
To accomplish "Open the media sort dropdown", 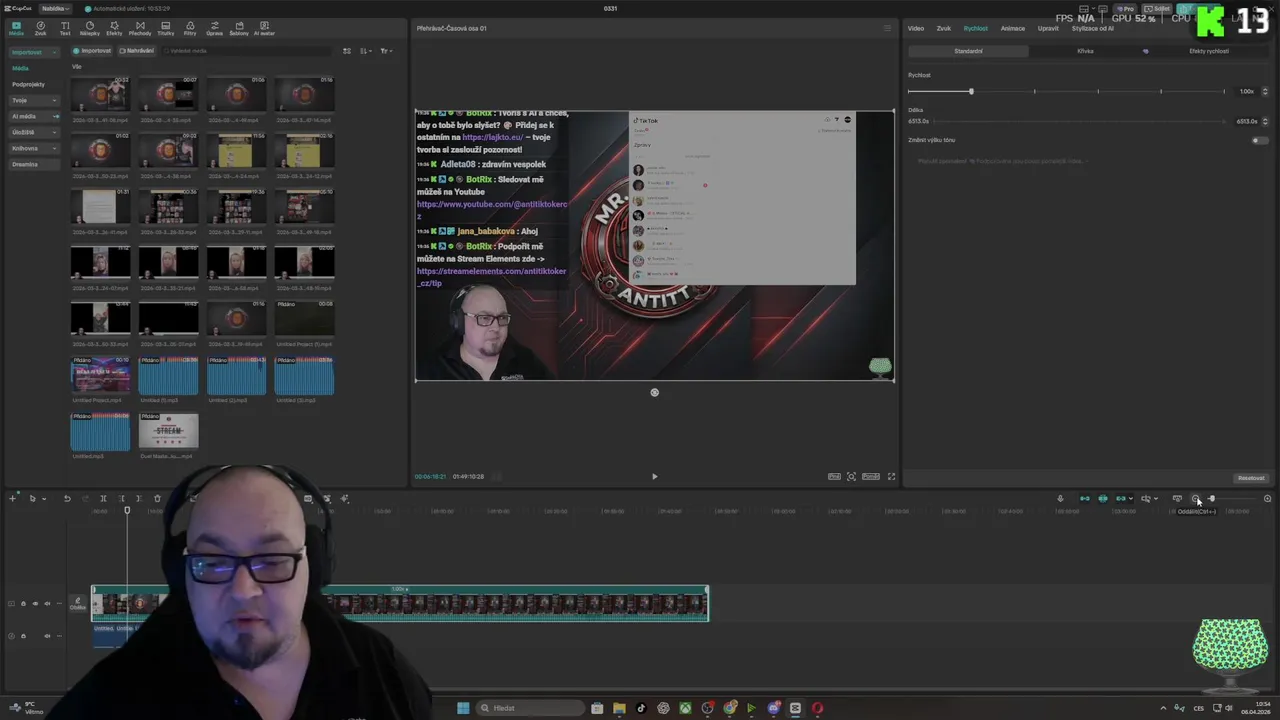I will click(x=366, y=51).
